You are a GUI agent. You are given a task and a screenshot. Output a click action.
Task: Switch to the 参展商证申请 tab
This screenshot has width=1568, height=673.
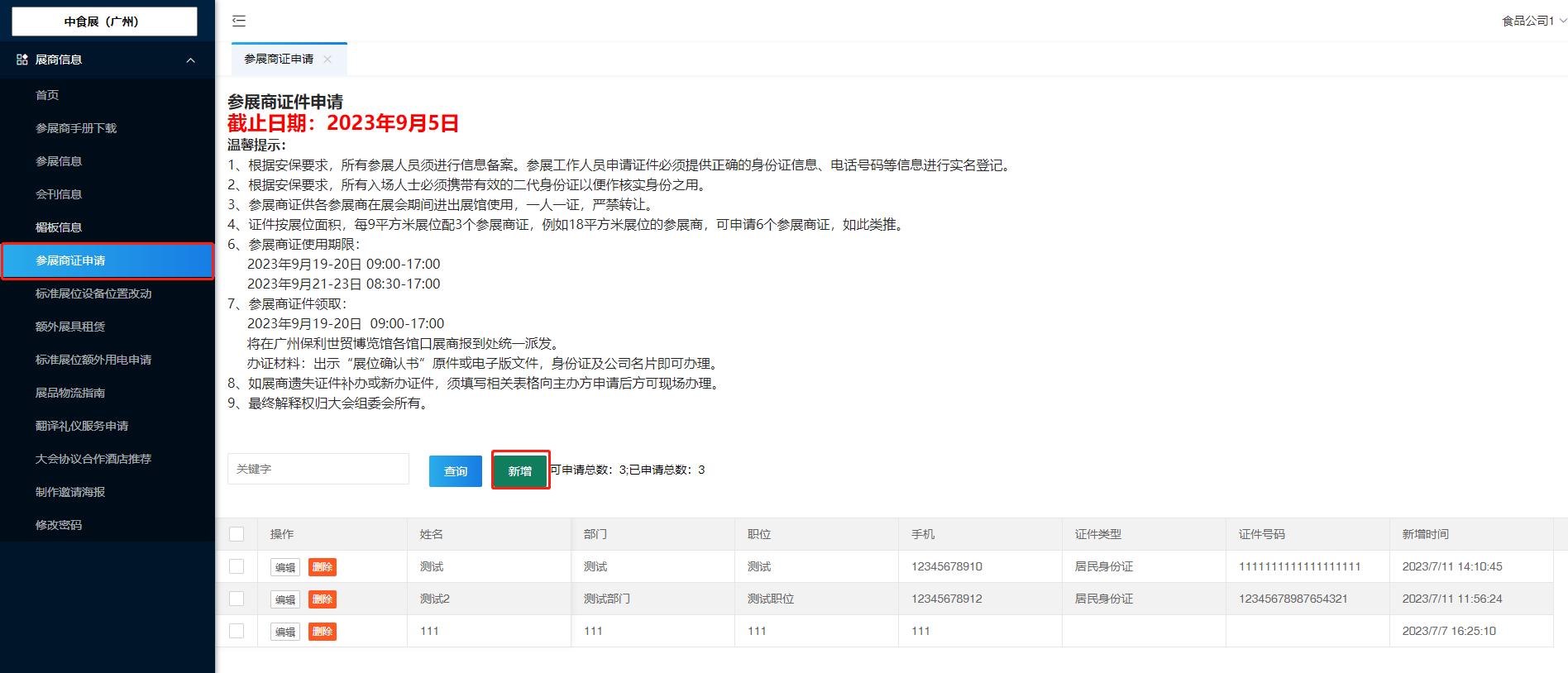[x=279, y=59]
